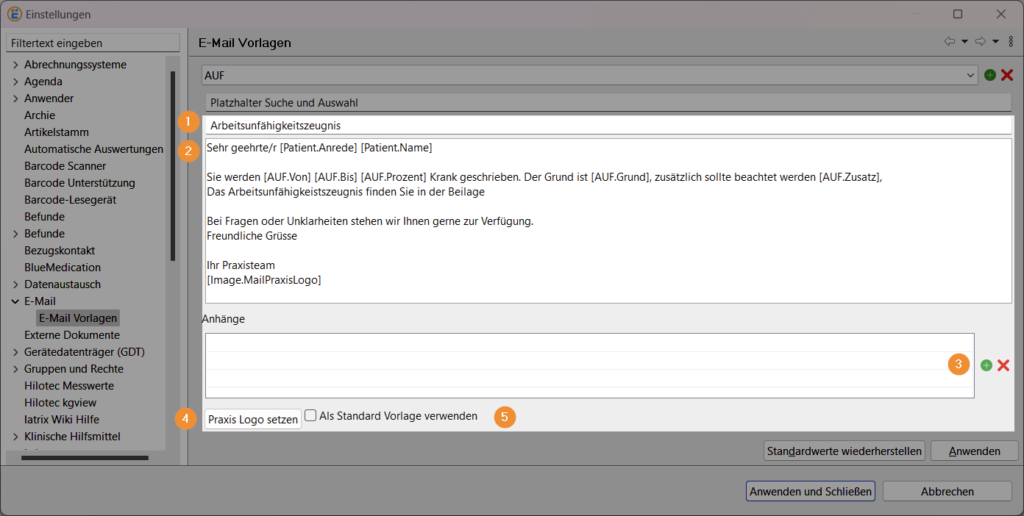Open the AUF template dropdown

(x=971, y=75)
